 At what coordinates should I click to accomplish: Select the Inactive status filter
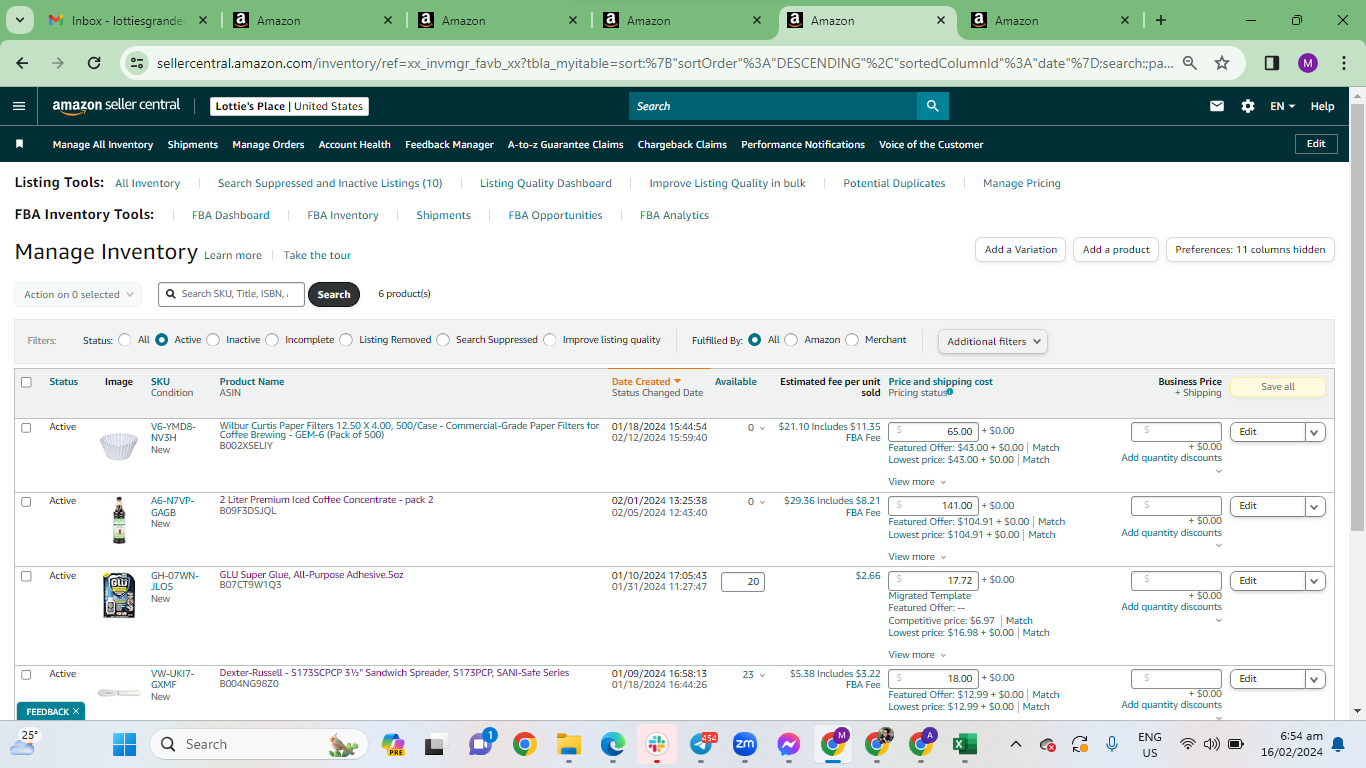click(213, 340)
